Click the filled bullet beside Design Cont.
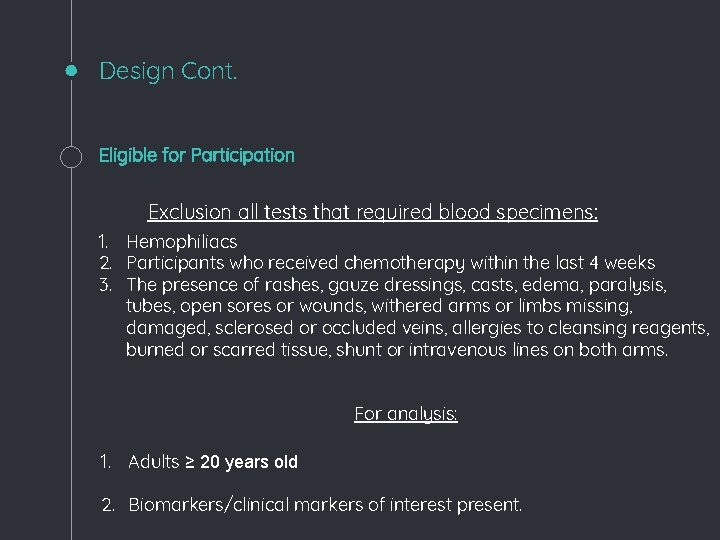 pos(71,72)
